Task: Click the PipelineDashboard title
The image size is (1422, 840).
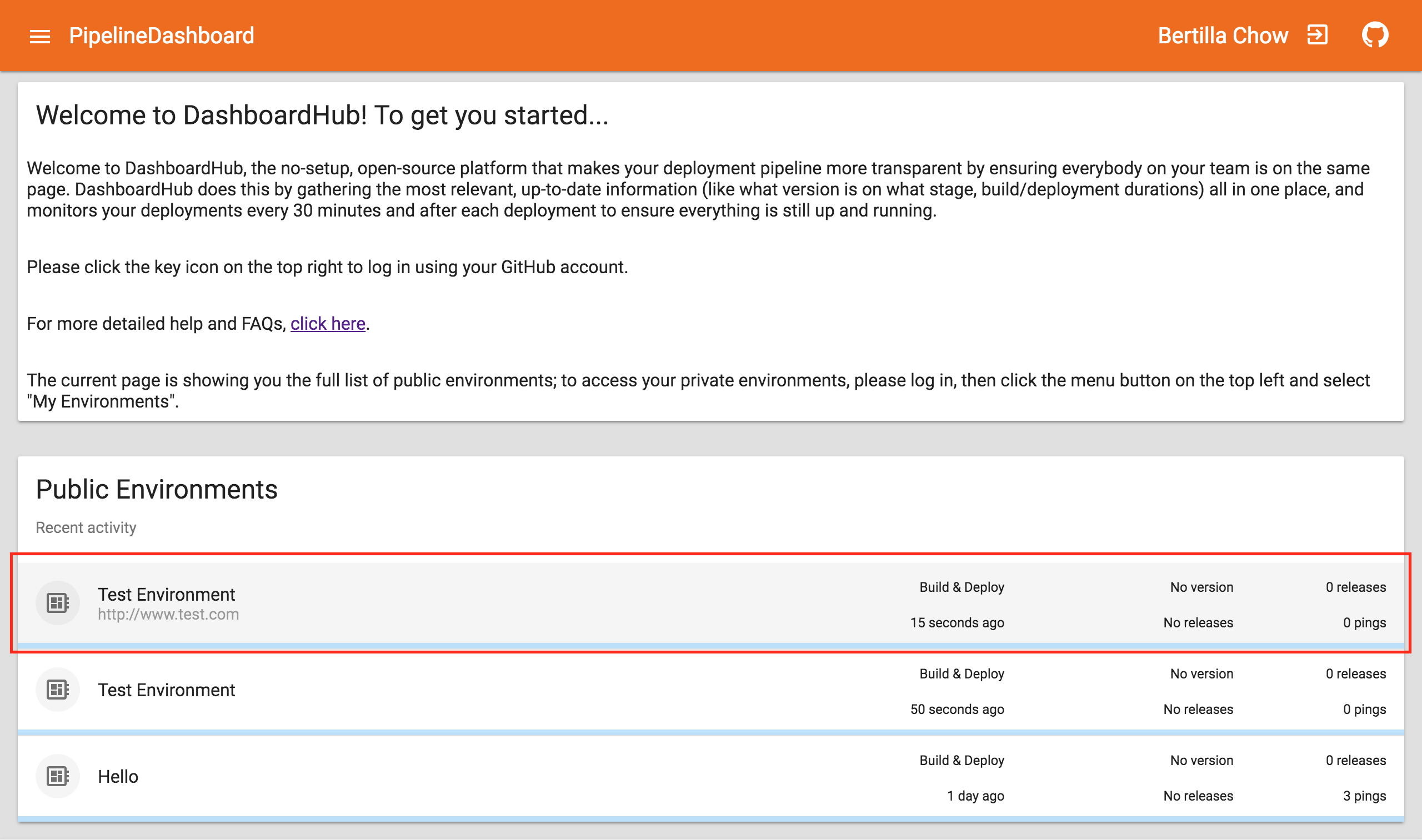Action: (162, 36)
